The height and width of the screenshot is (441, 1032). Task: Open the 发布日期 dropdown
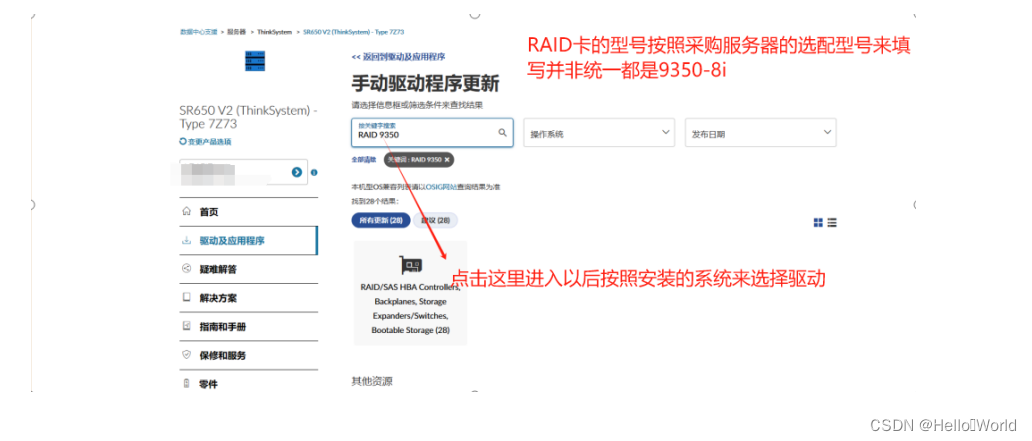tap(761, 132)
